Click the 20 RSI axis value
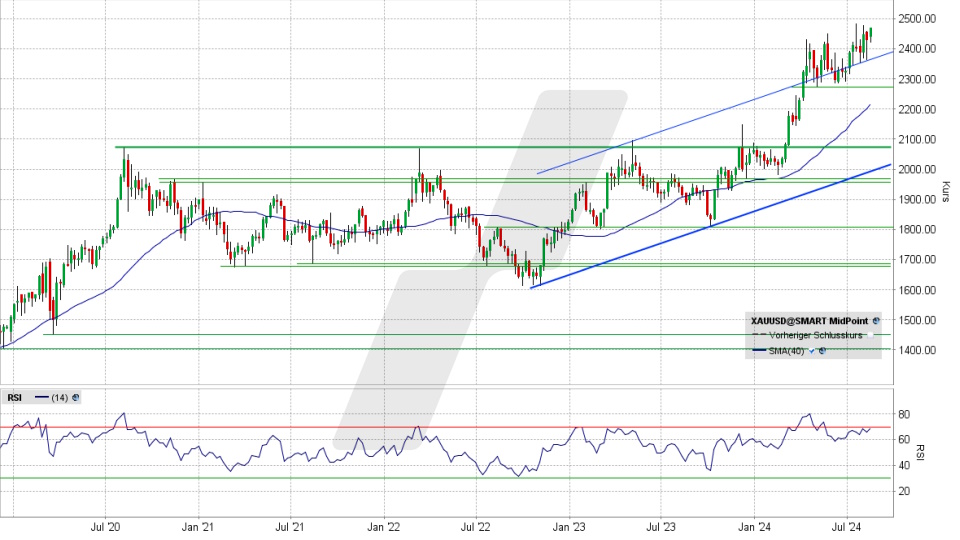Screen dimensions: 960x540 coord(904,491)
